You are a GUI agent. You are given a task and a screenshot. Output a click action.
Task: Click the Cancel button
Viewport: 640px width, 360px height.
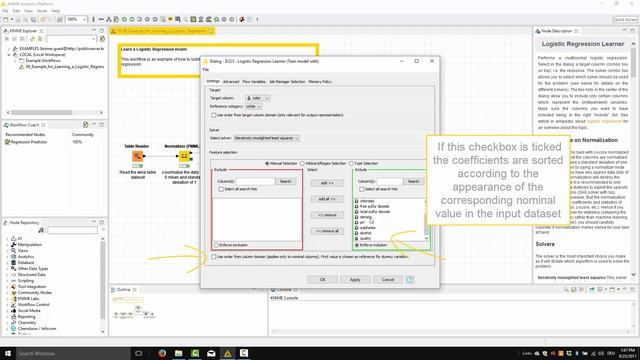388,280
